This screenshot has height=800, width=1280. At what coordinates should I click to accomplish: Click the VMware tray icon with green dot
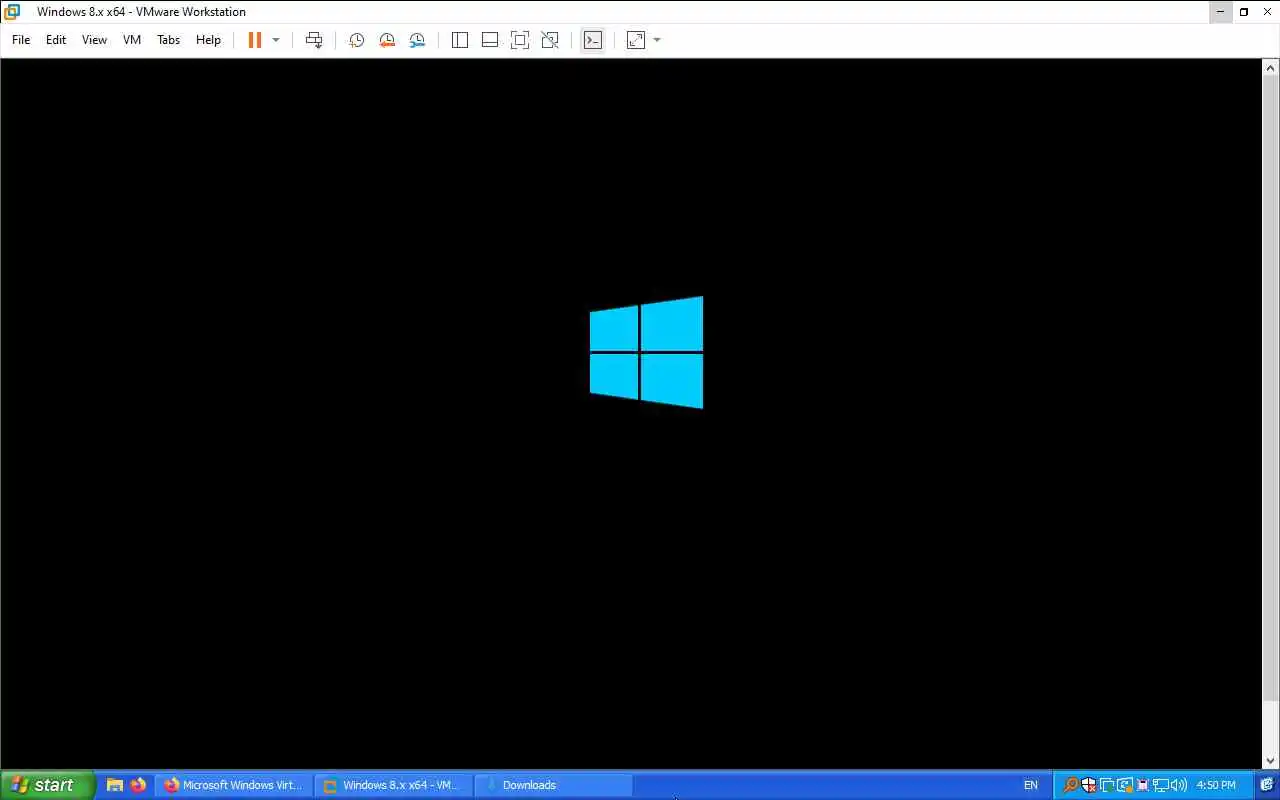tap(1106, 785)
